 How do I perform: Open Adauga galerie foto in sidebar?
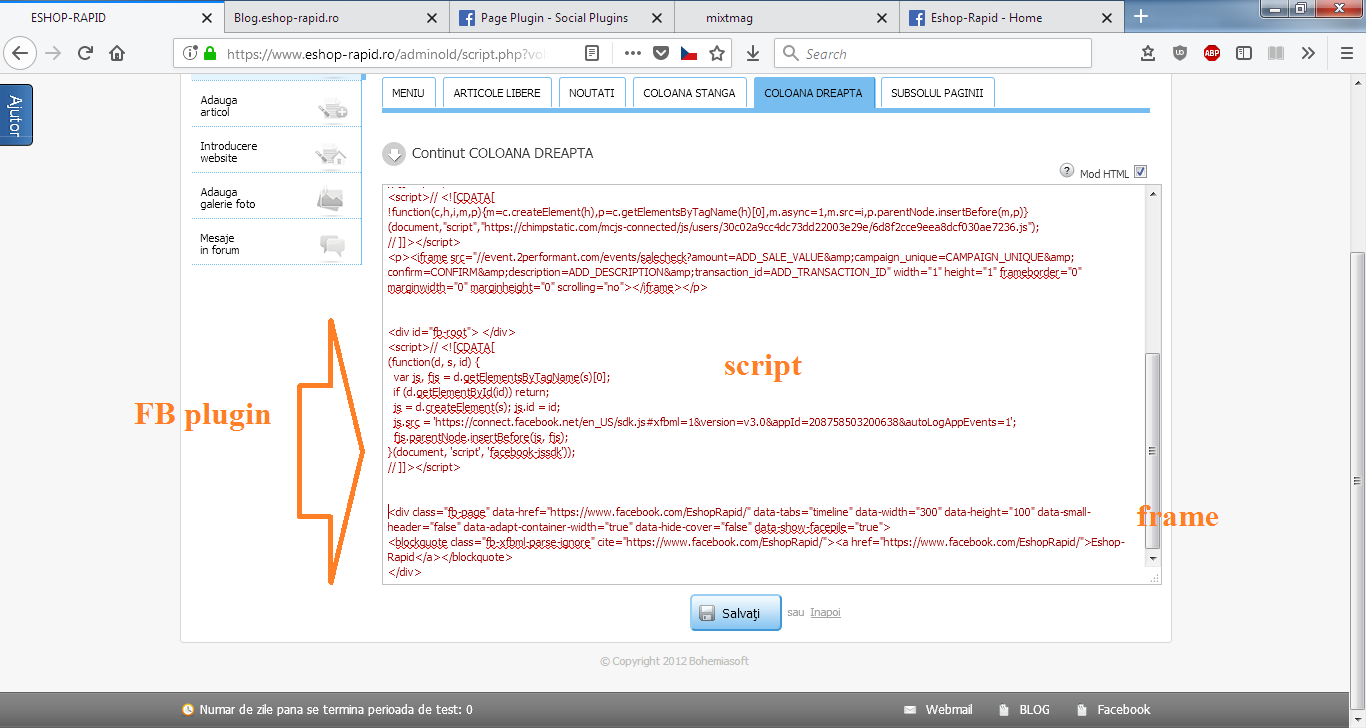click(276, 198)
